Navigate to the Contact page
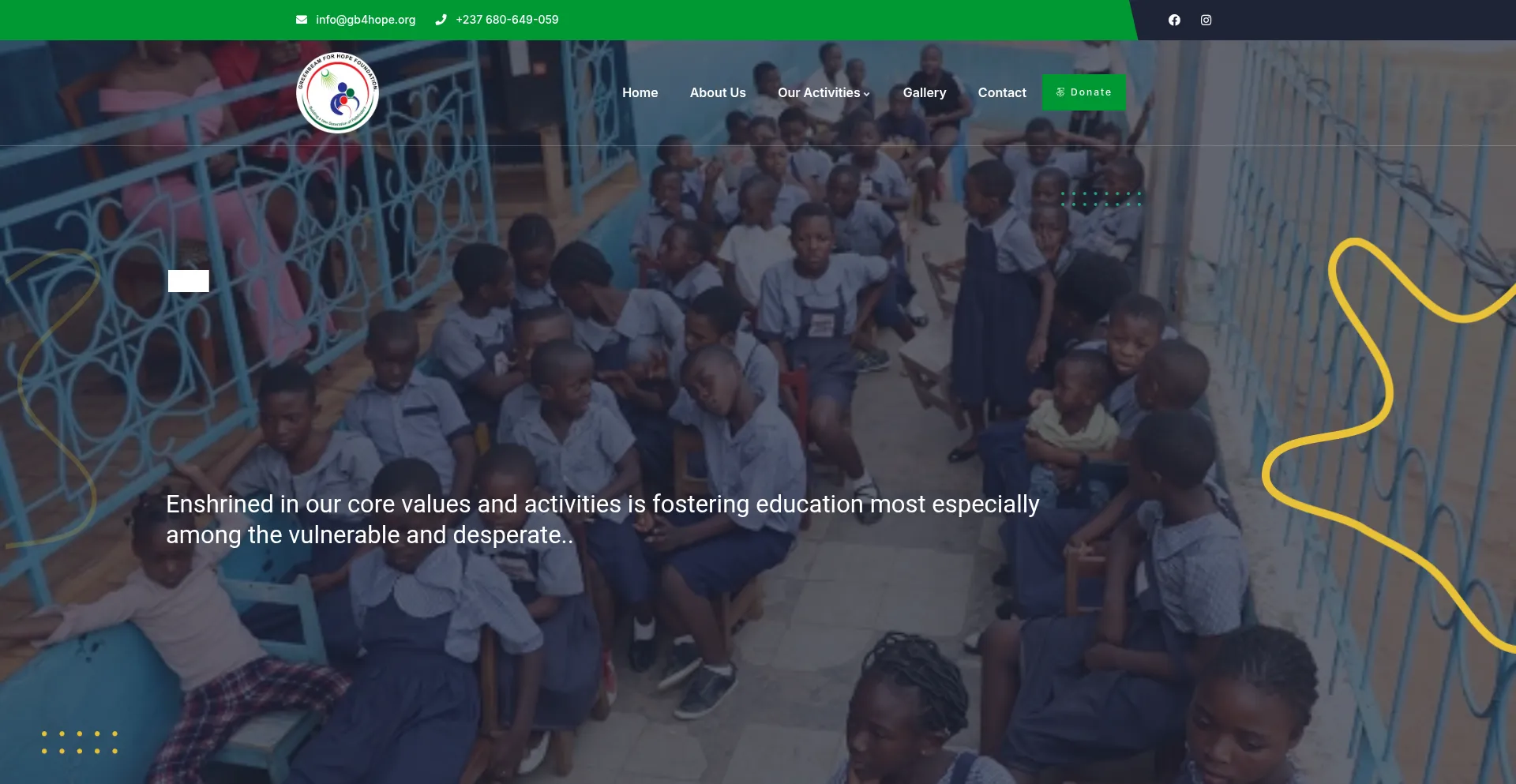The width and height of the screenshot is (1516, 784). click(1002, 92)
